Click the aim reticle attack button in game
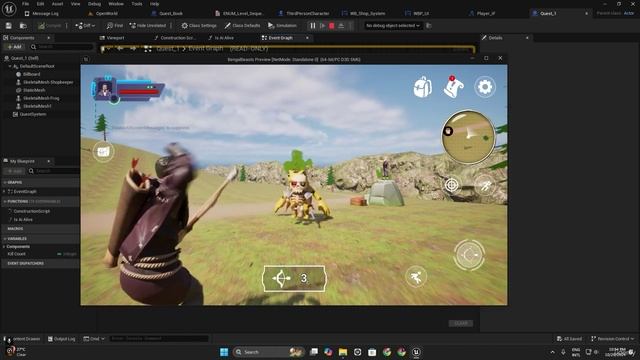The height and width of the screenshot is (360, 640). coord(469,255)
